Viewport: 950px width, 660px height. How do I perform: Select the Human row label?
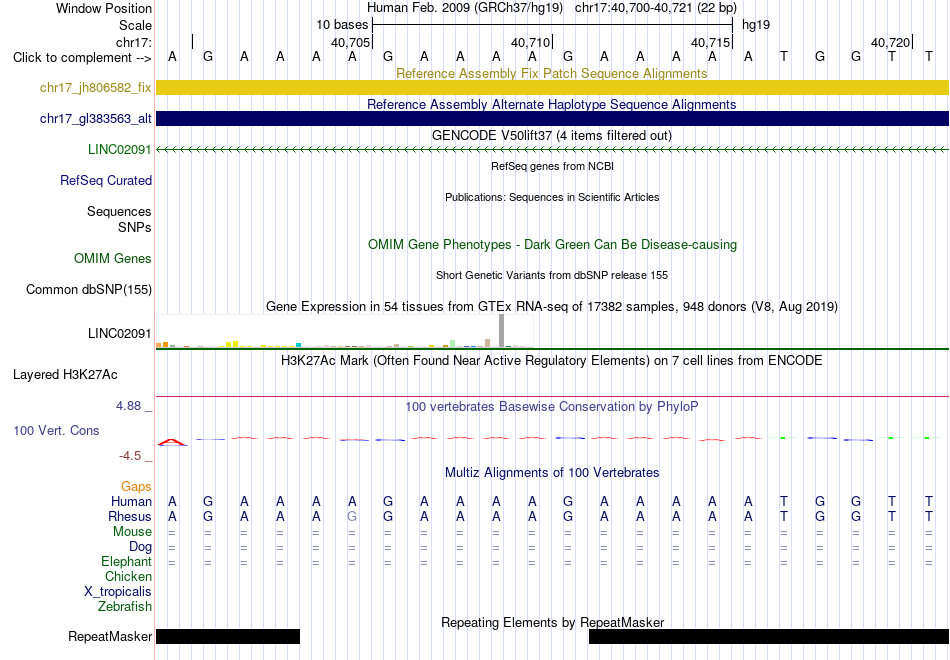coord(131,501)
